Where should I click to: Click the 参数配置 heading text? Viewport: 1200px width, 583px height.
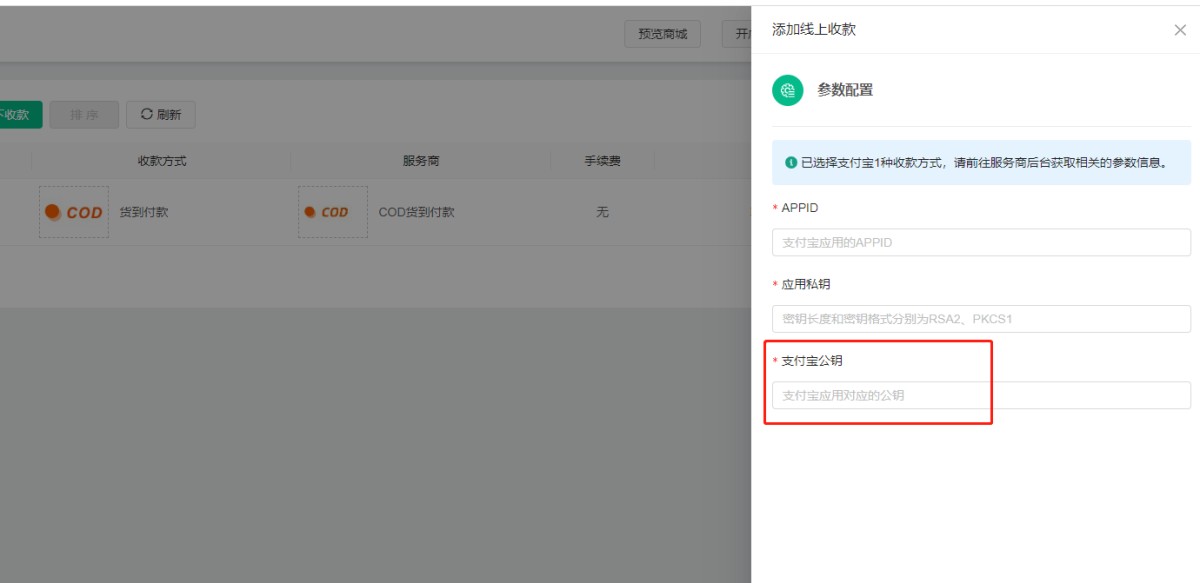click(x=845, y=90)
